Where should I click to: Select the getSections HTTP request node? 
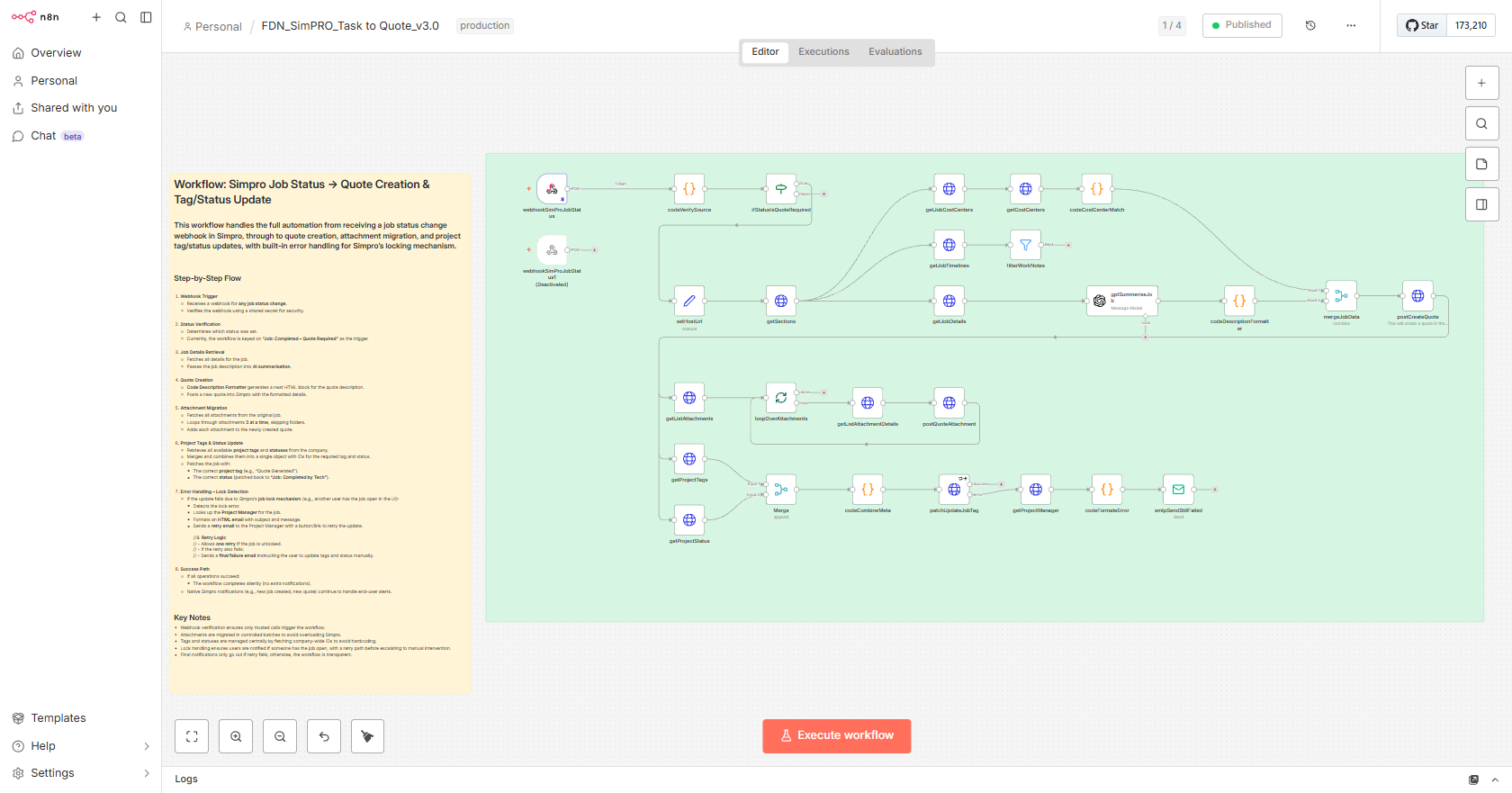point(781,301)
